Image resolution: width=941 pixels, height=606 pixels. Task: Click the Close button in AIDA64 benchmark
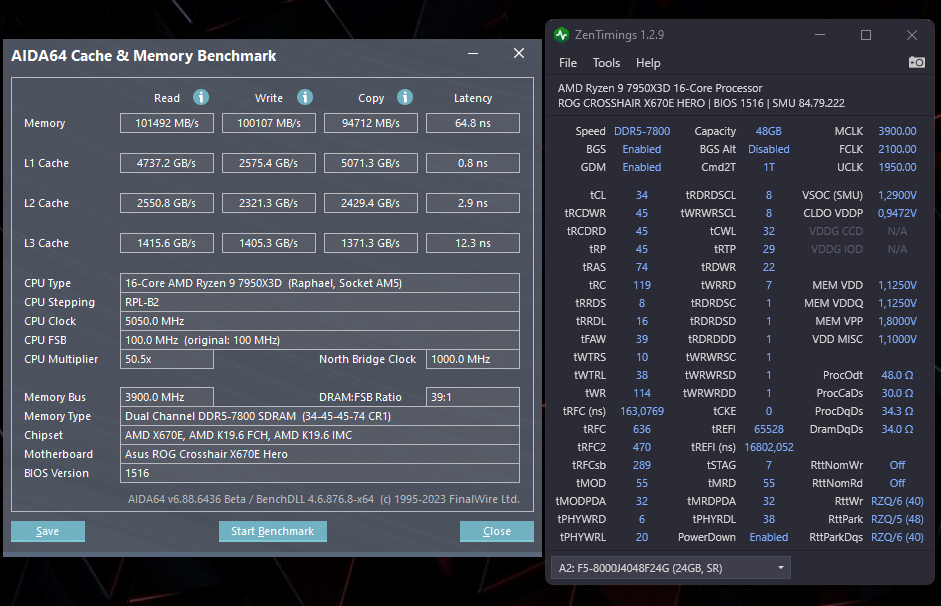click(496, 531)
